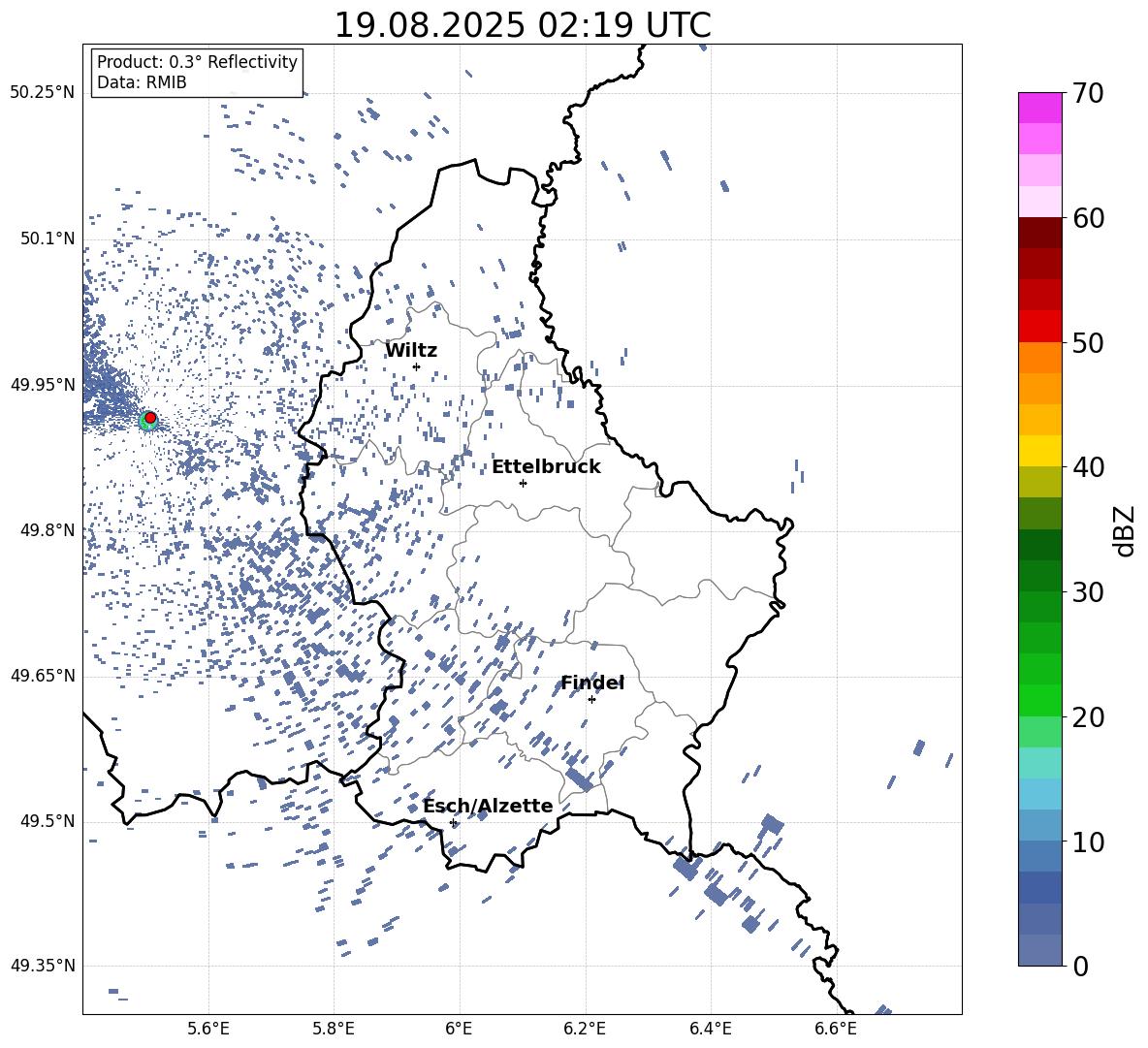This screenshot has height=1048, width=1148.
Task: Click the 5.6°E longitude label
Action: pyautogui.click(x=208, y=1029)
